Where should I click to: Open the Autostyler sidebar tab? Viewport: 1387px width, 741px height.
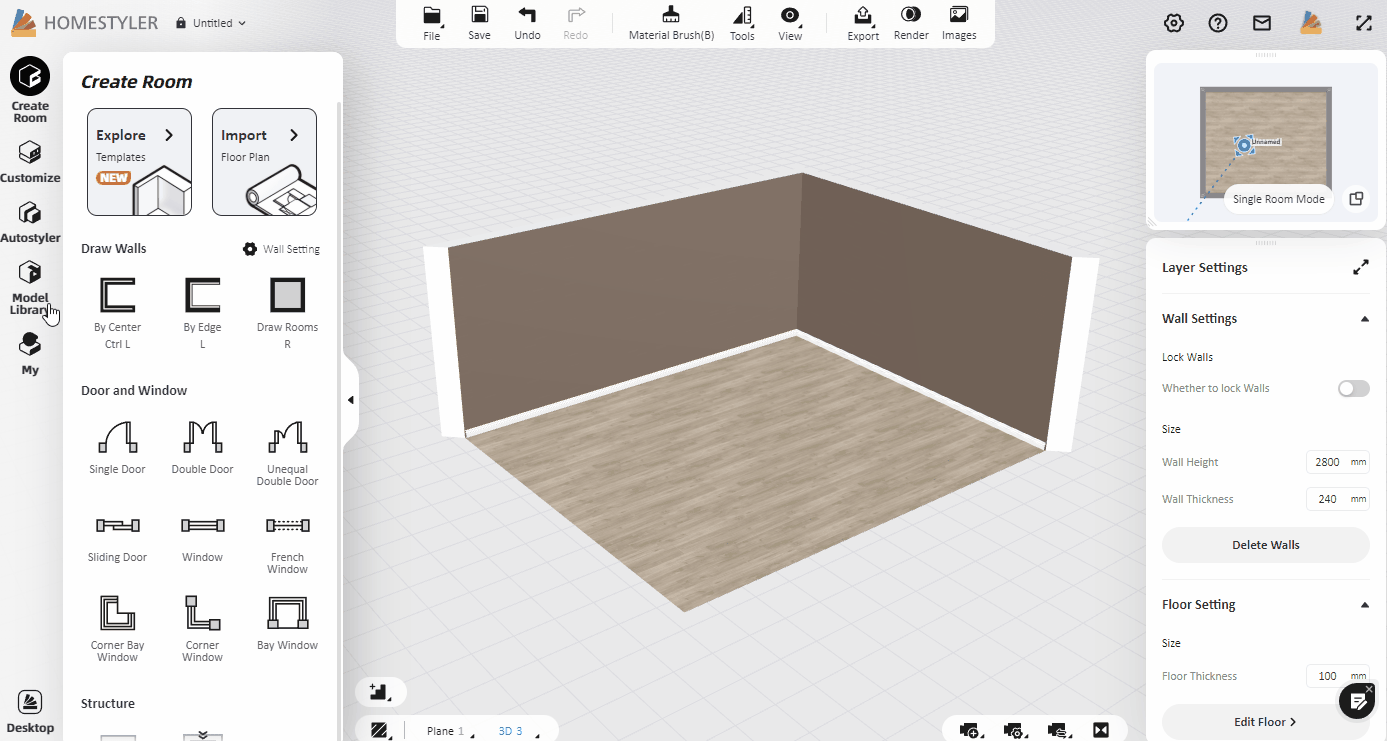pyautogui.click(x=30, y=223)
